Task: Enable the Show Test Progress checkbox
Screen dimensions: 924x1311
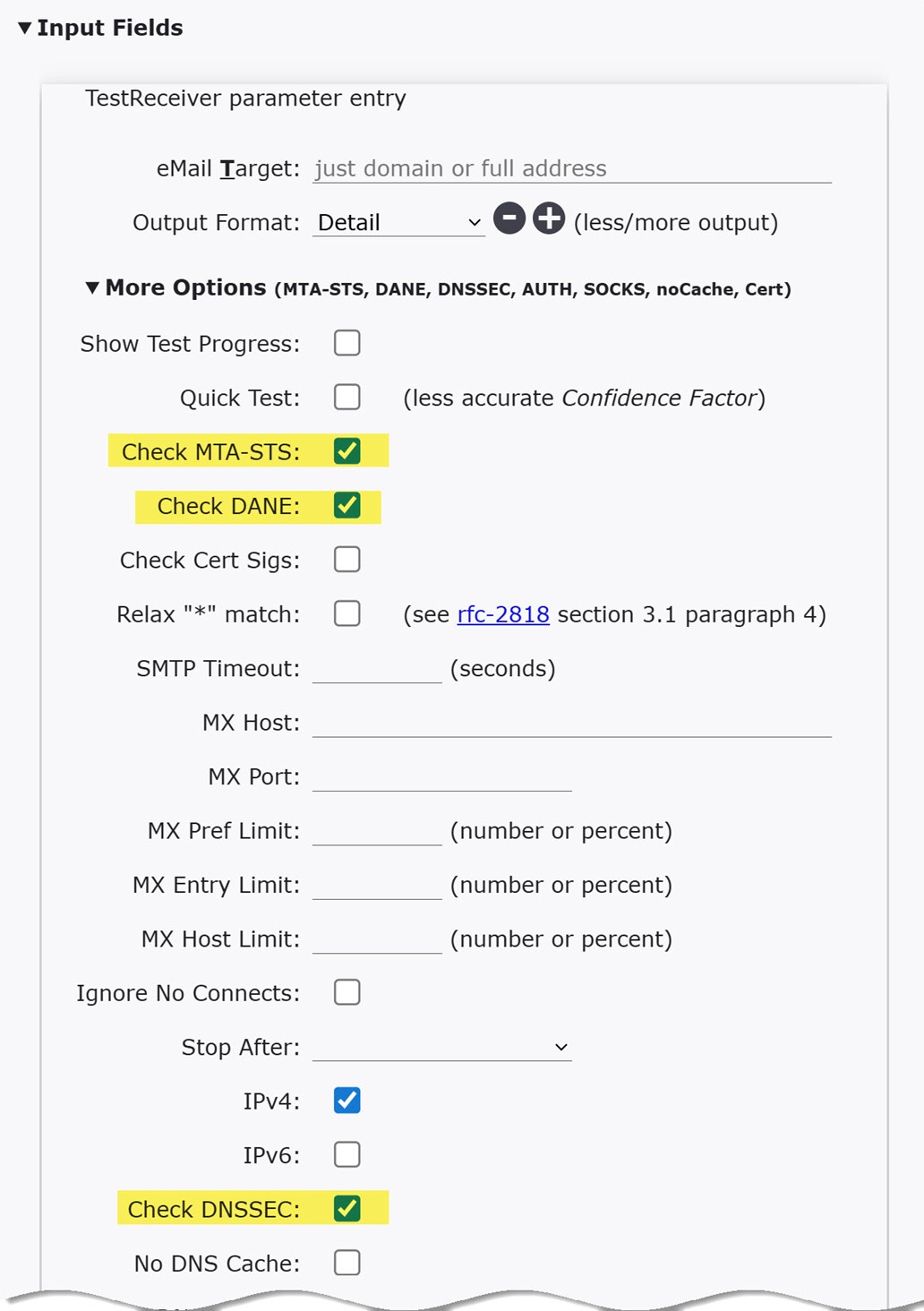Action: [347, 343]
